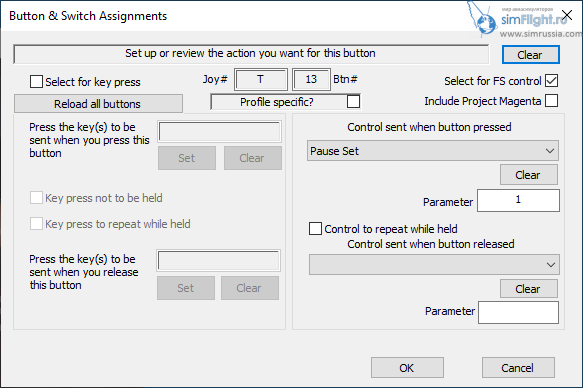This screenshot has height=388, width=583.
Task: Open the 'Pause Set' control dropdown
Action: 433,151
